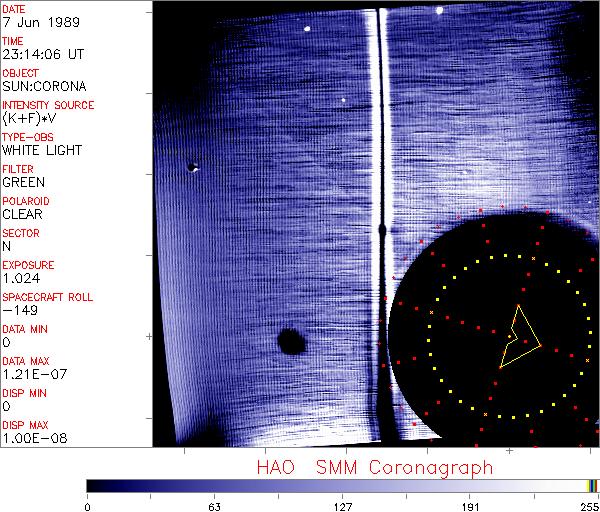Click the DATA MAX value 1.21E-07

29,374
